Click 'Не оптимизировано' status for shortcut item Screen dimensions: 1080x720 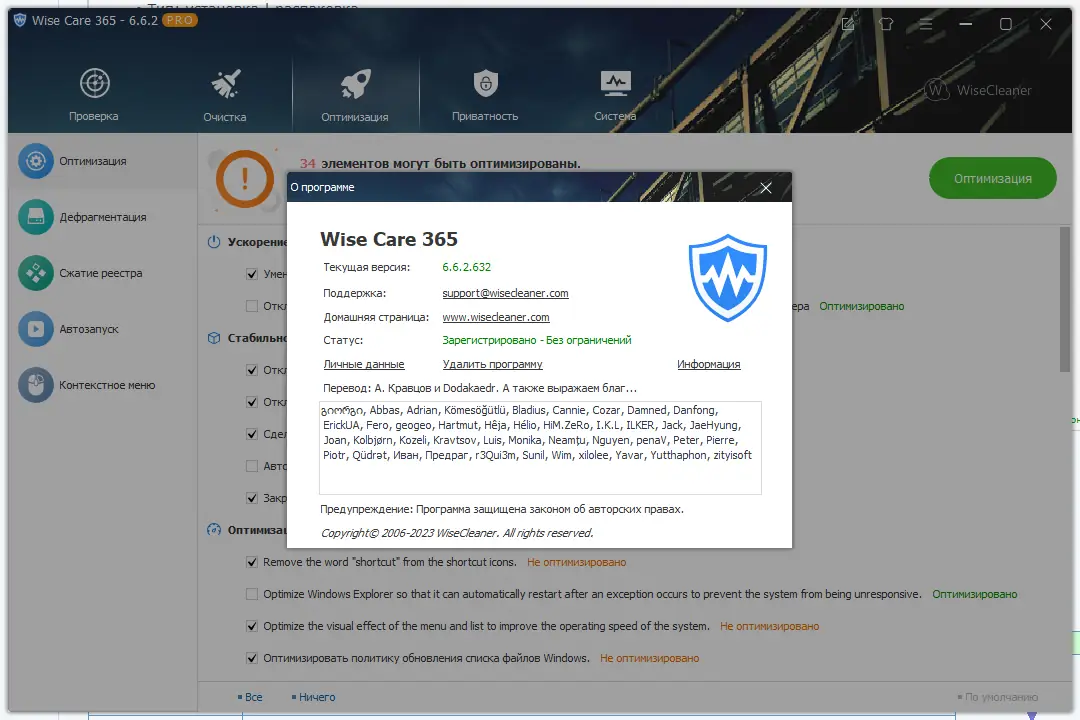(577, 562)
